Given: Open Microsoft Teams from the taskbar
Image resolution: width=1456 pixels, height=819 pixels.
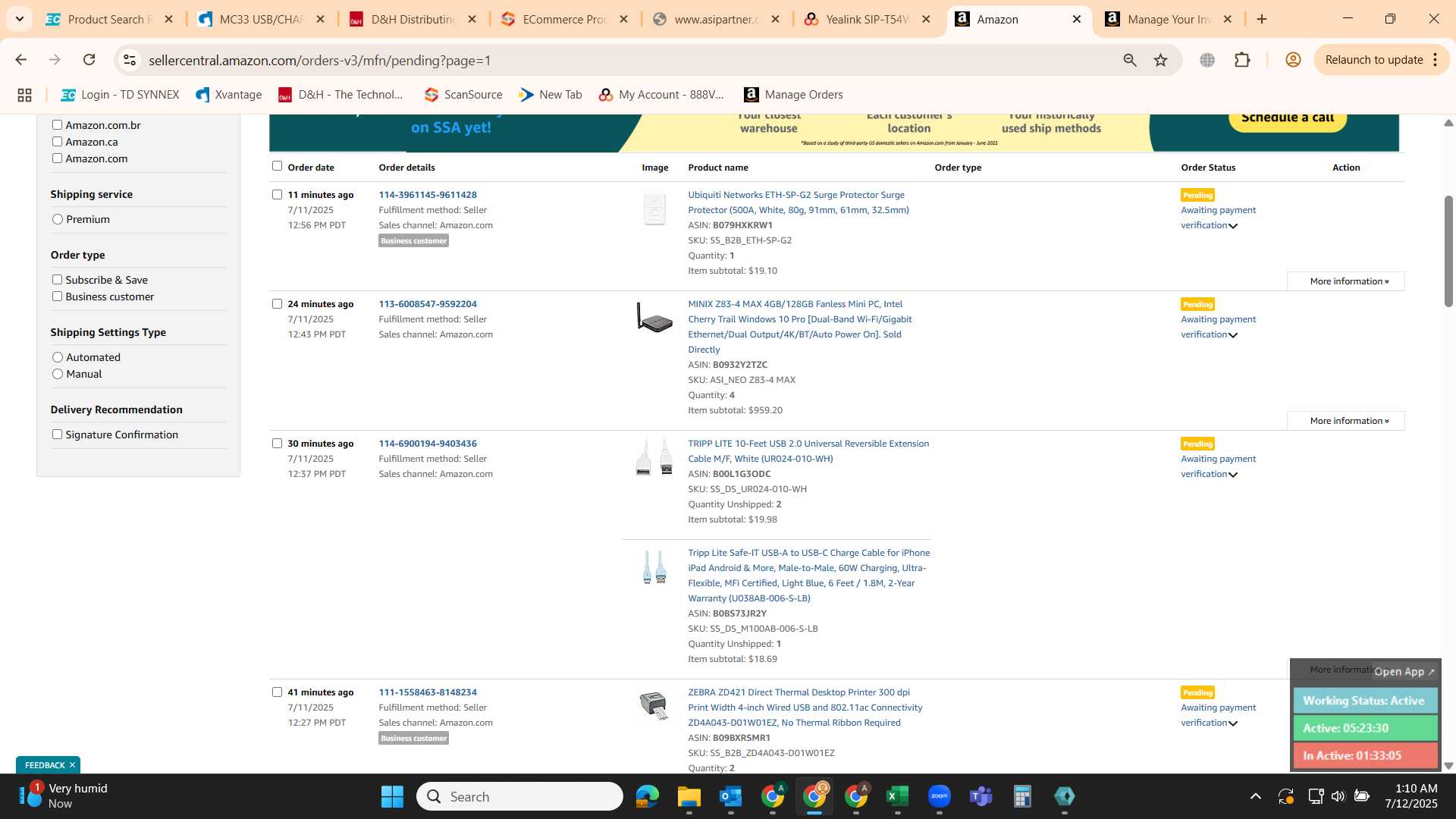Looking at the screenshot, I should (981, 796).
